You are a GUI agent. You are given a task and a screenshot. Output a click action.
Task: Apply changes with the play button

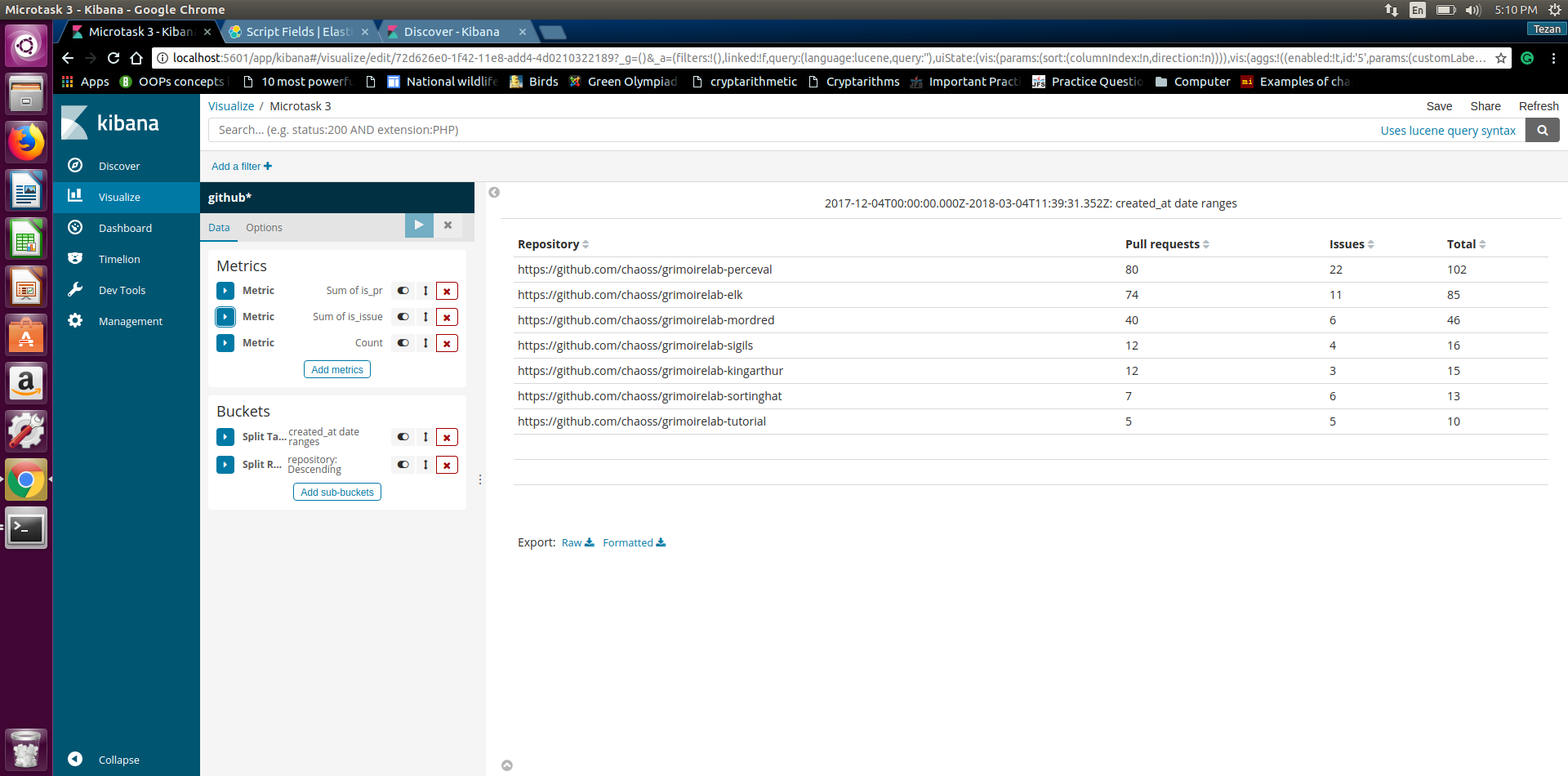click(419, 225)
